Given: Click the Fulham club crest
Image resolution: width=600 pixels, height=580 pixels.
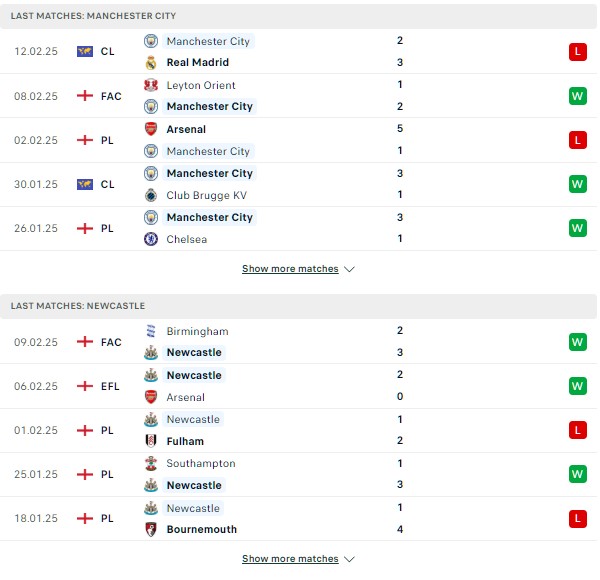Looking at the screenshot, I should (x=151, y=441).
